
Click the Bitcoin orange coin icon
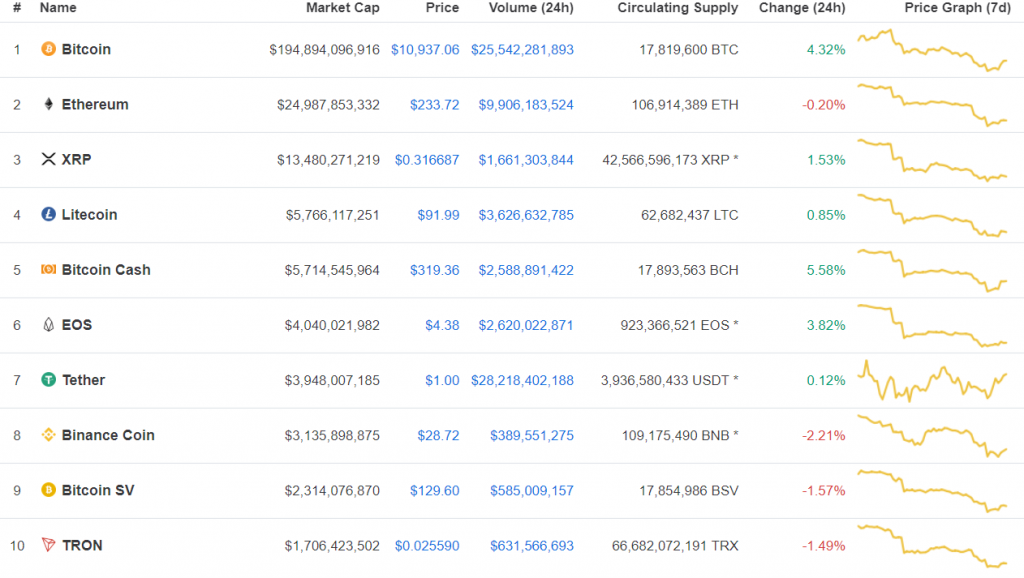coord(48,49)
